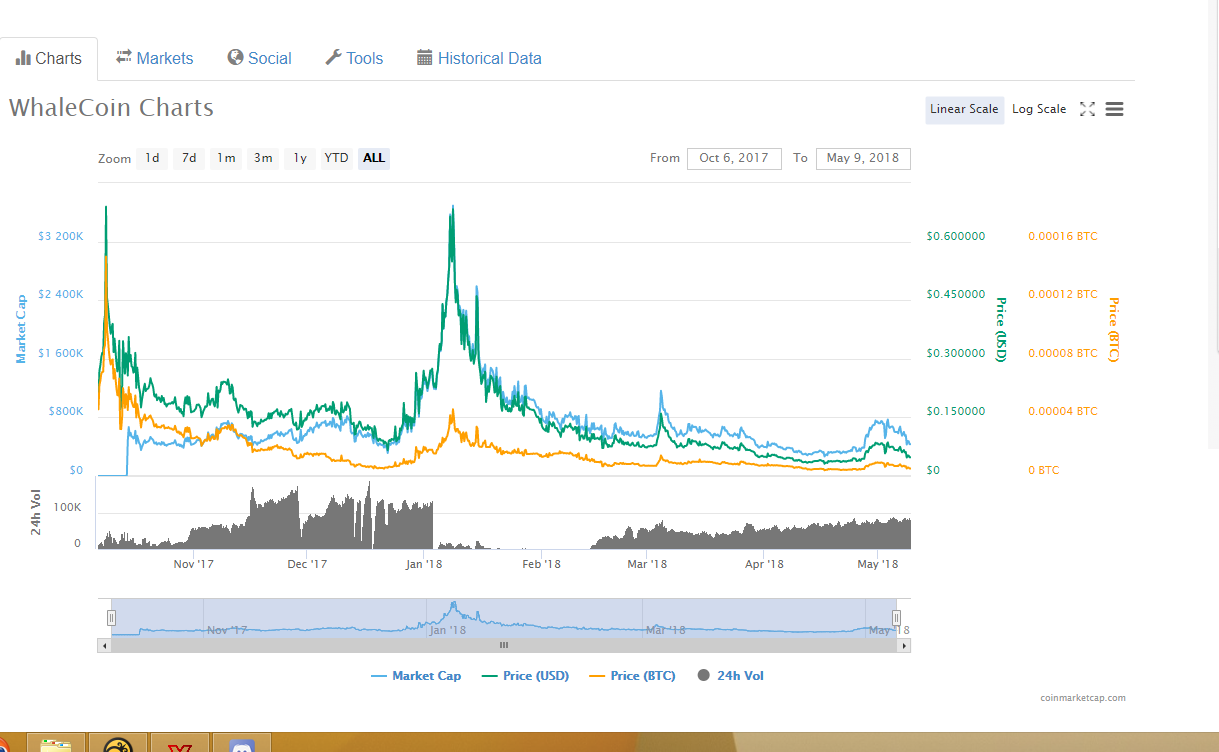Toggle chart fullscreen icon
This screenshot has height=752, width=1219.
(x=1088, y=109)
